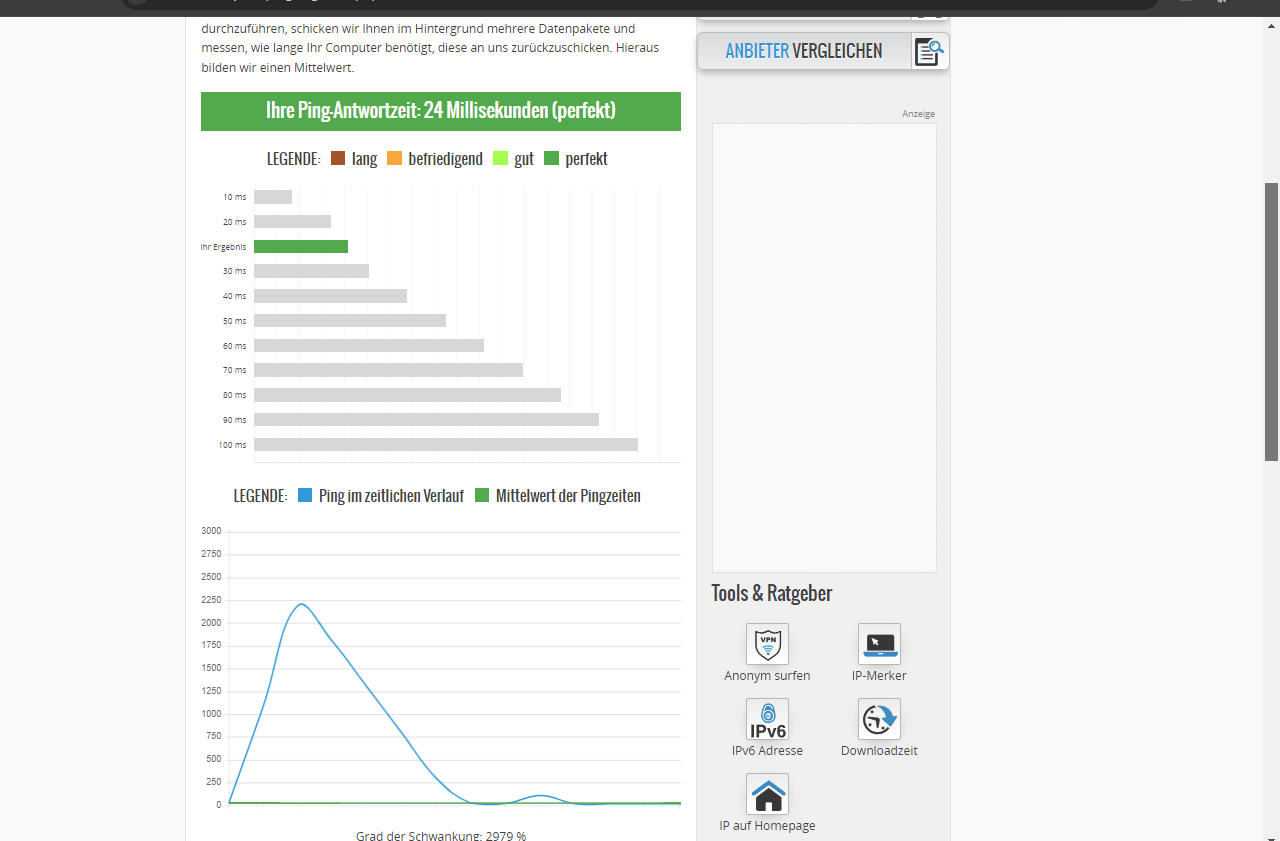The height and width of the screenshot is (841, 1280).
Task: Open the IP-Merker laptop icon
Action: tap(879, 644)
